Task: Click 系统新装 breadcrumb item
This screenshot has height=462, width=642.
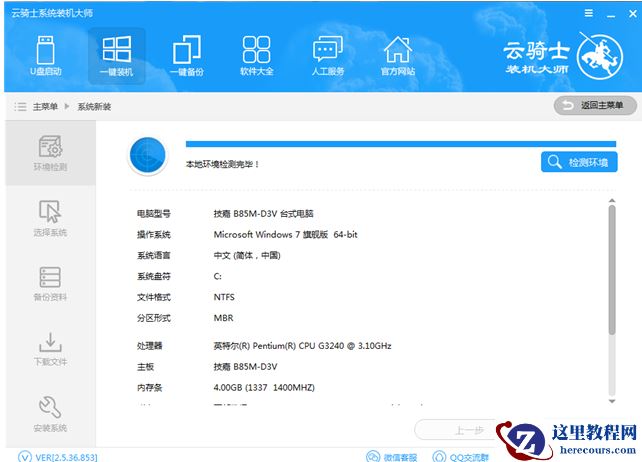Action: pyautogui.click(x=94, y=107)
